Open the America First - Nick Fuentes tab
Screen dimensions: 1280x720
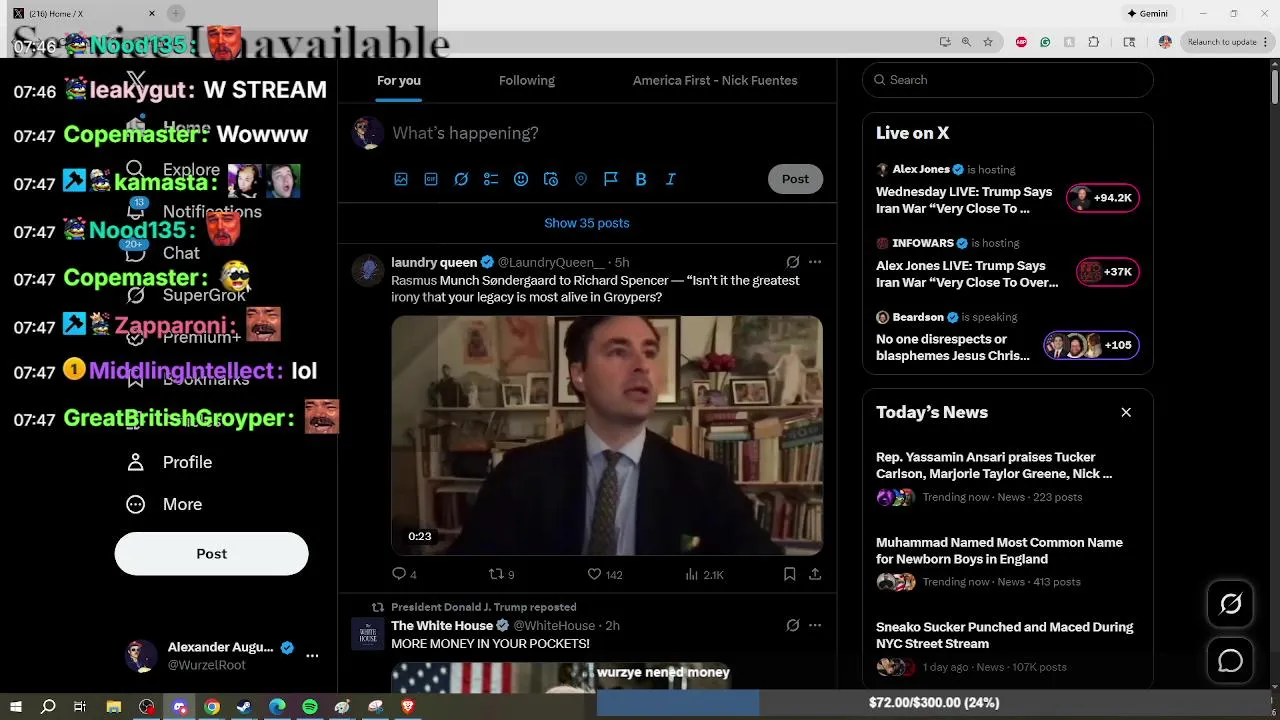tap(715, 81)
